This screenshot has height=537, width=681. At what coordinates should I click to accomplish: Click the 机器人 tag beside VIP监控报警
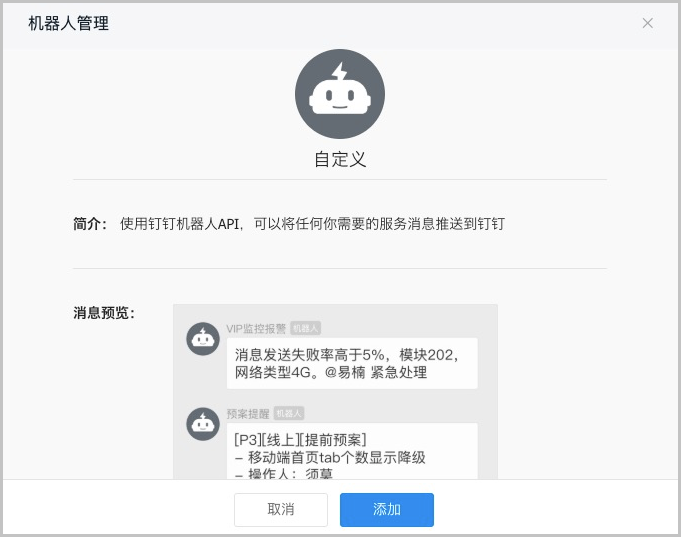click(306, 328)
